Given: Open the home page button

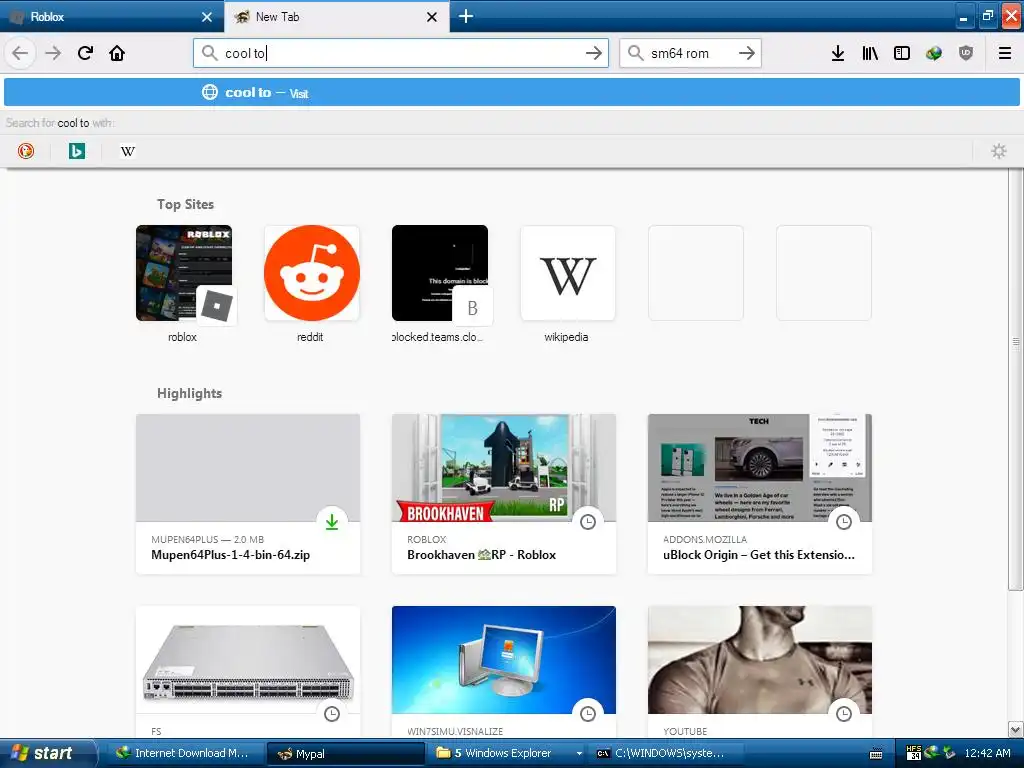Looking at the screenshot, I should pos(117,53).
